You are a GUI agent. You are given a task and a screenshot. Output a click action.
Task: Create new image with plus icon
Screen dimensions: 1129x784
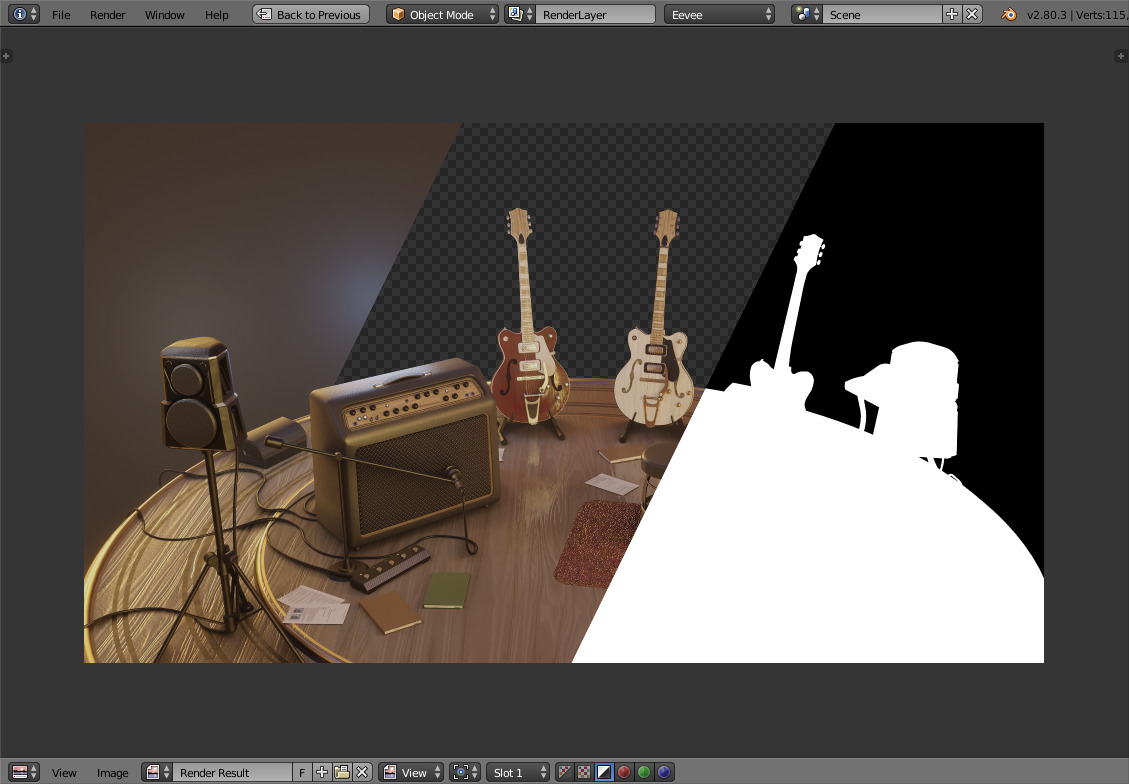[322, 772]
